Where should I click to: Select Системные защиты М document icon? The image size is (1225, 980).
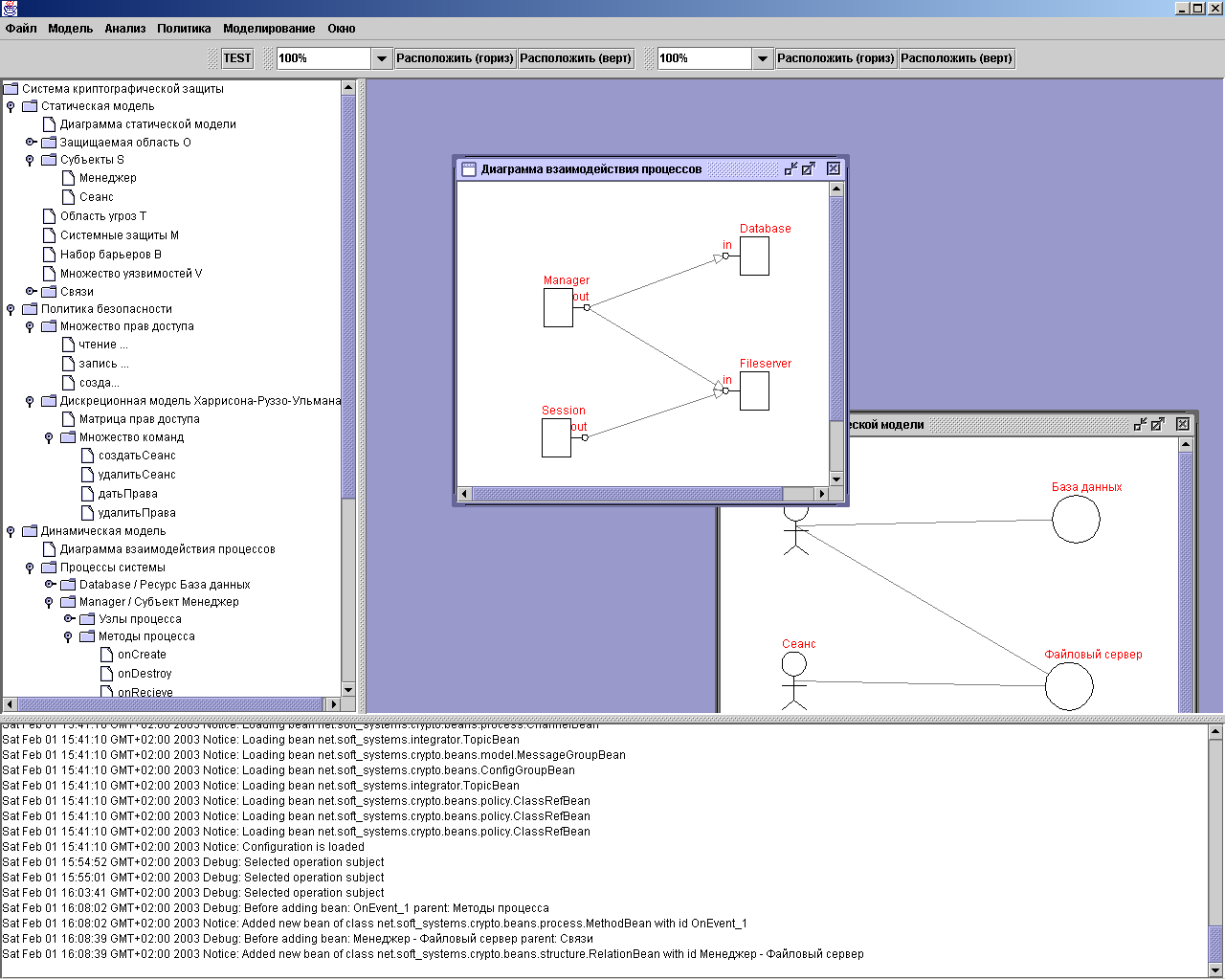50,234
